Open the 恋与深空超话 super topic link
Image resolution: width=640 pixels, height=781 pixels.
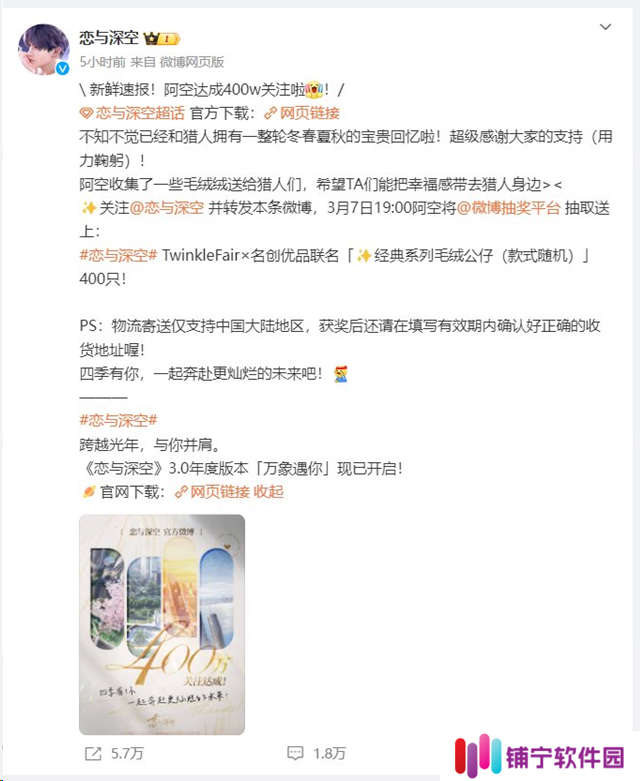click(140, 113)
